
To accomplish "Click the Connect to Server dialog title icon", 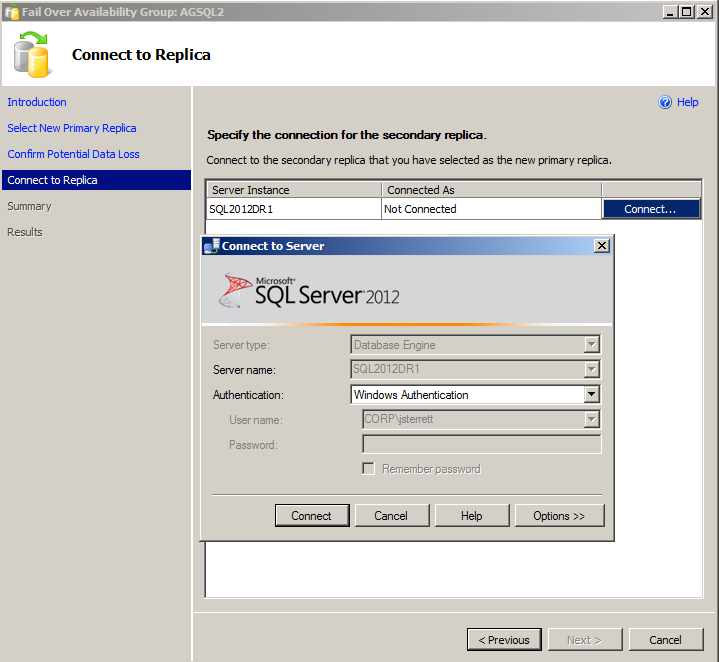I will [211, 246].
